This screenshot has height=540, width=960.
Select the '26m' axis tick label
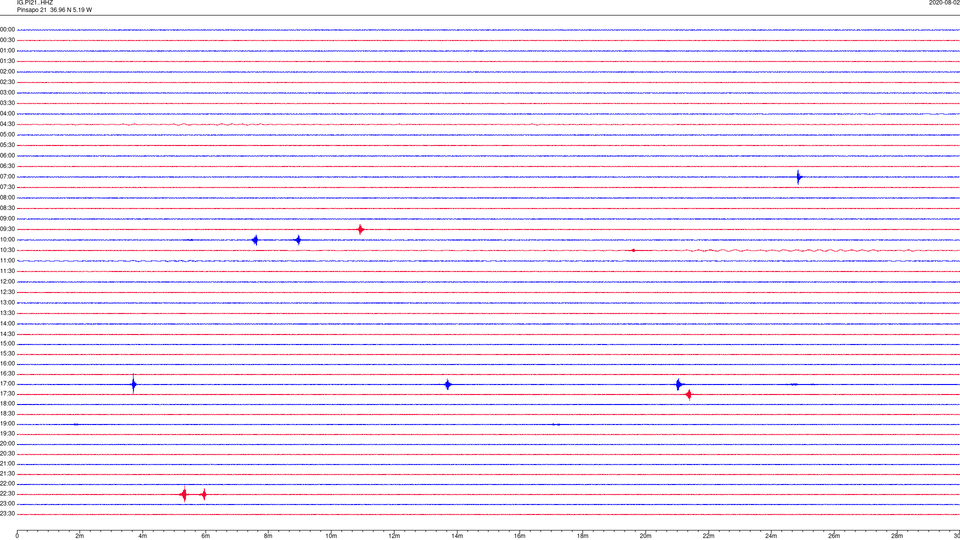pyautogui.click(x=834, y=536)
